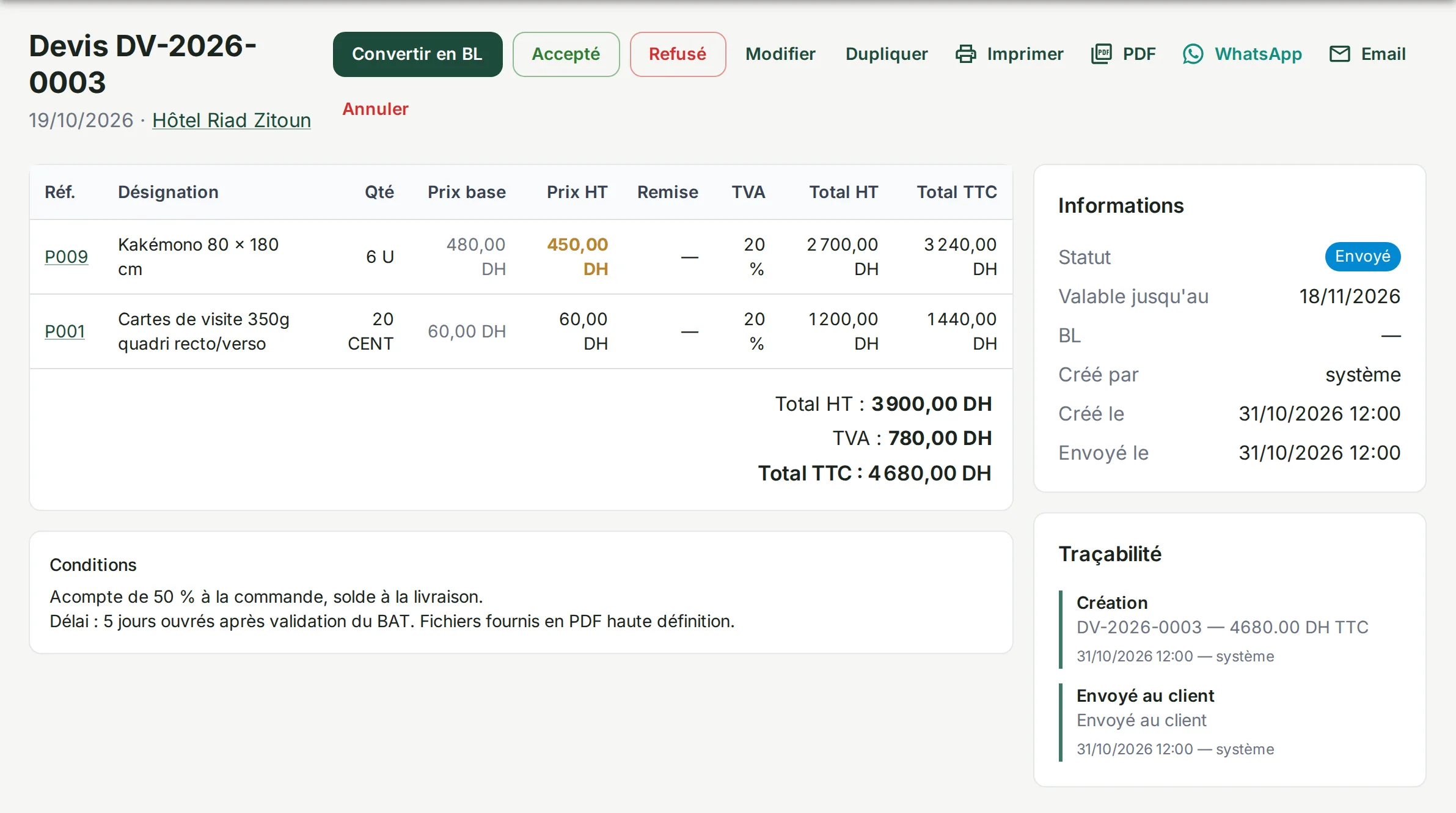Click the 20 CENT quantity cell
The width and height of the screenshot is (1456, 813).
pos(370,331)
